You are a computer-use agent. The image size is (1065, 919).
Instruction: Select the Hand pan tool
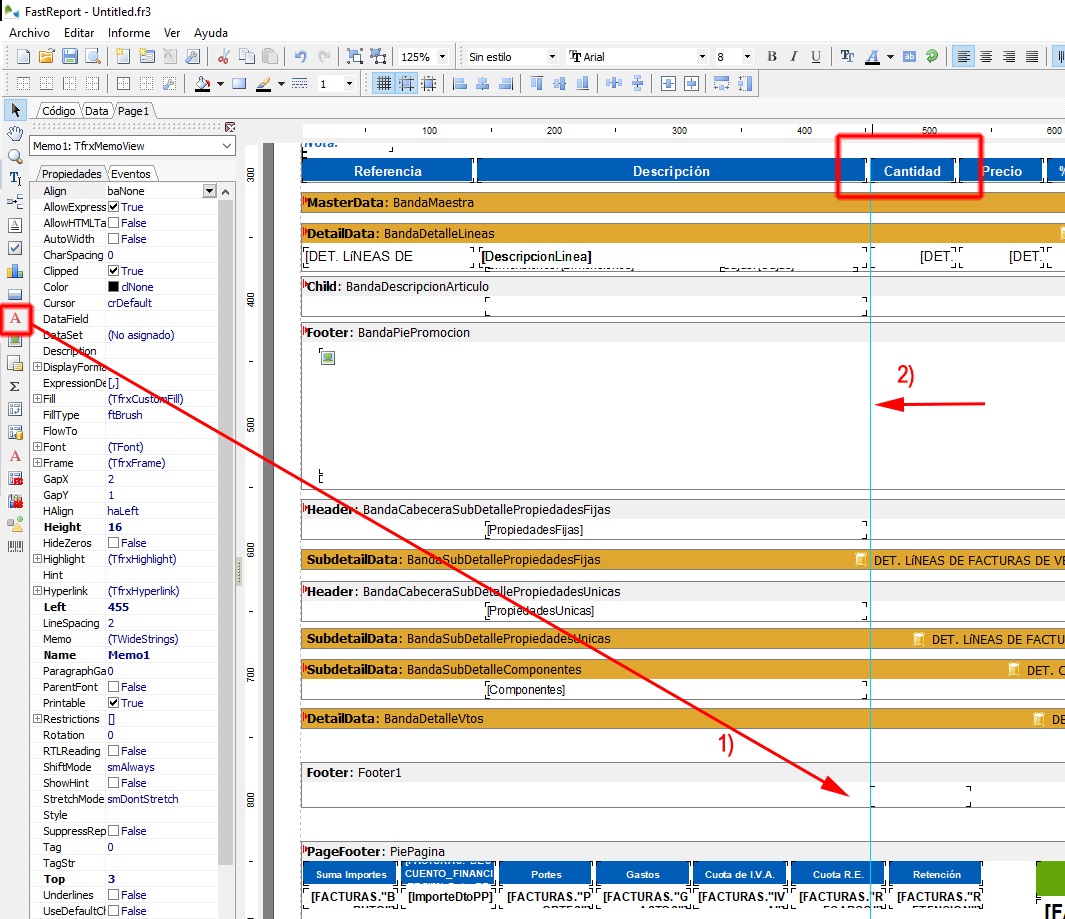pos(15,133)
